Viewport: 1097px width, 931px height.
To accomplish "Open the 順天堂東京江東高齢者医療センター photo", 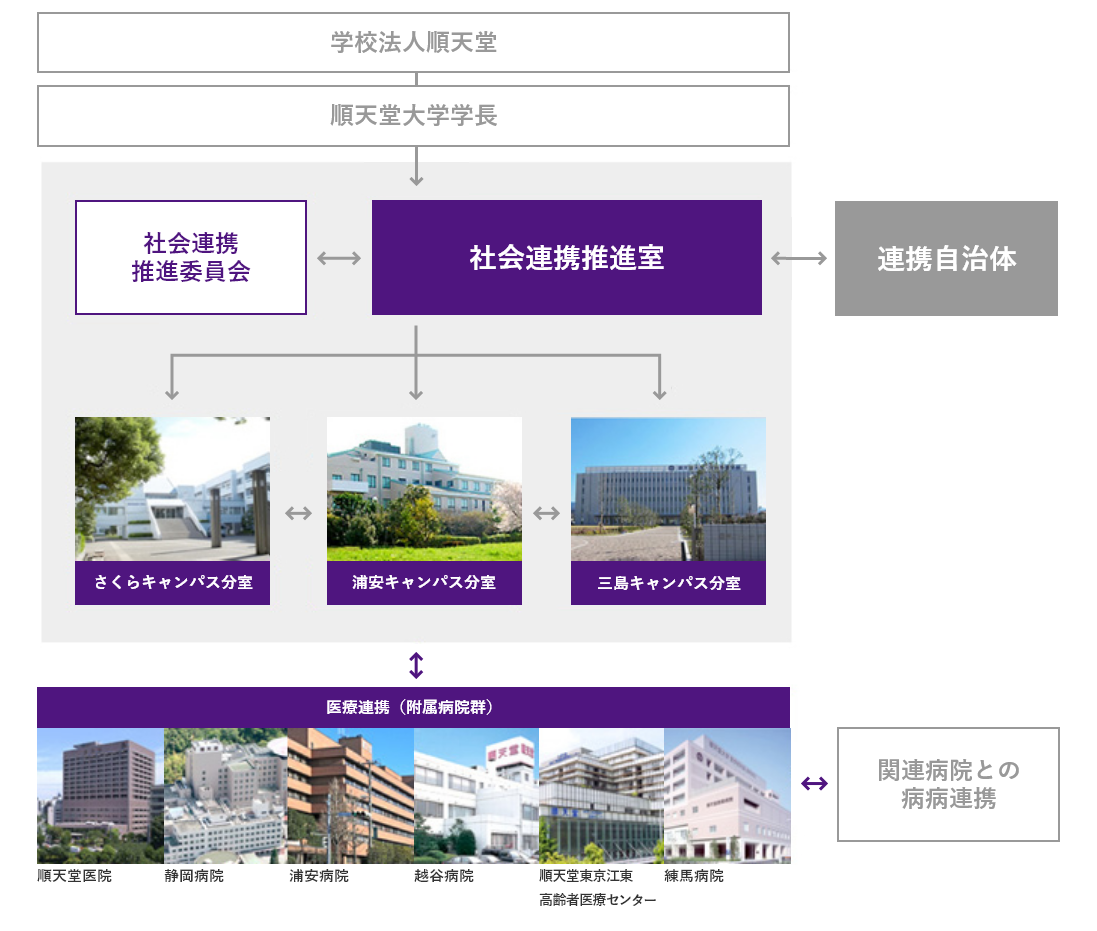I will [602, 796].
